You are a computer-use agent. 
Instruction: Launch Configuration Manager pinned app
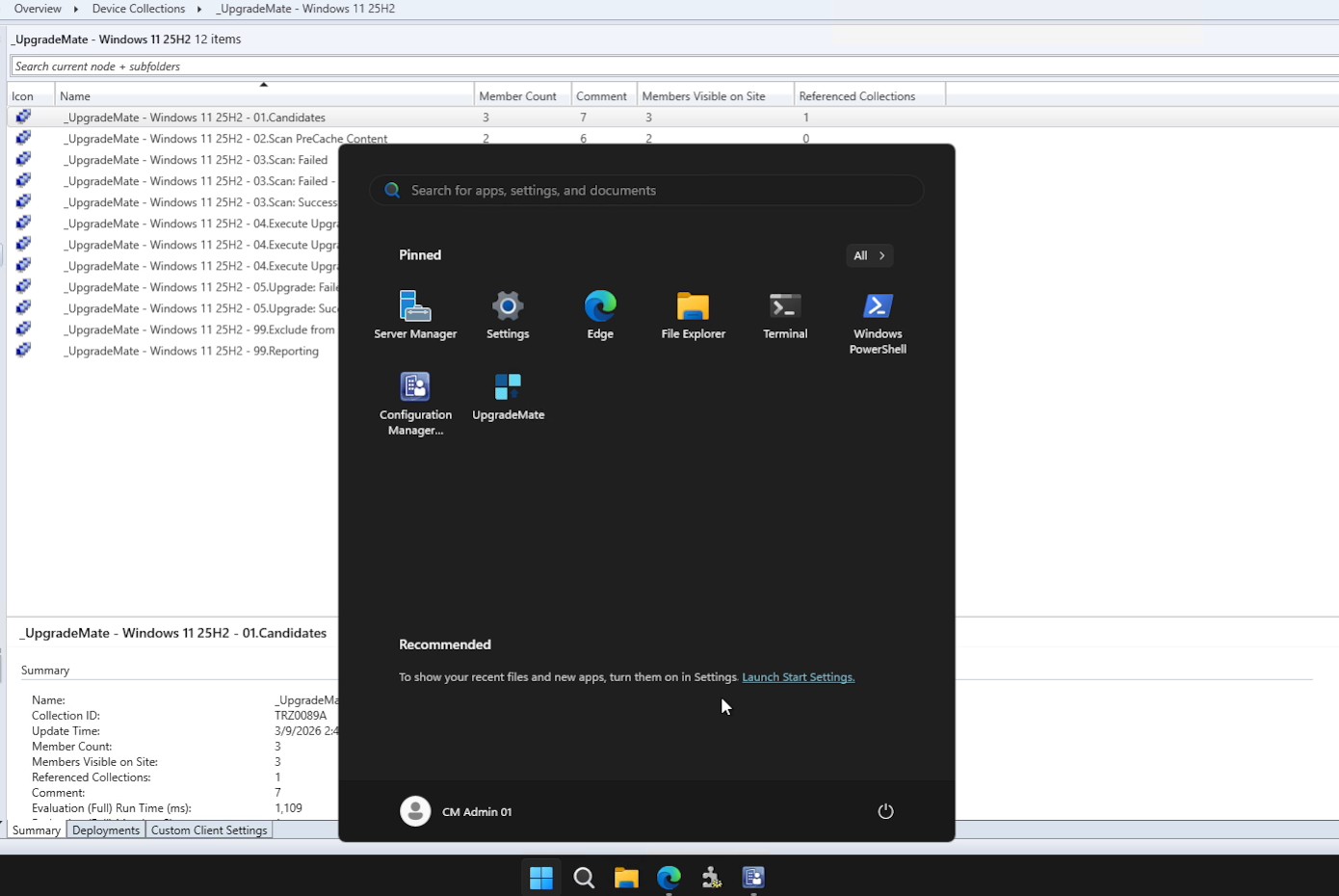point(415,404)
